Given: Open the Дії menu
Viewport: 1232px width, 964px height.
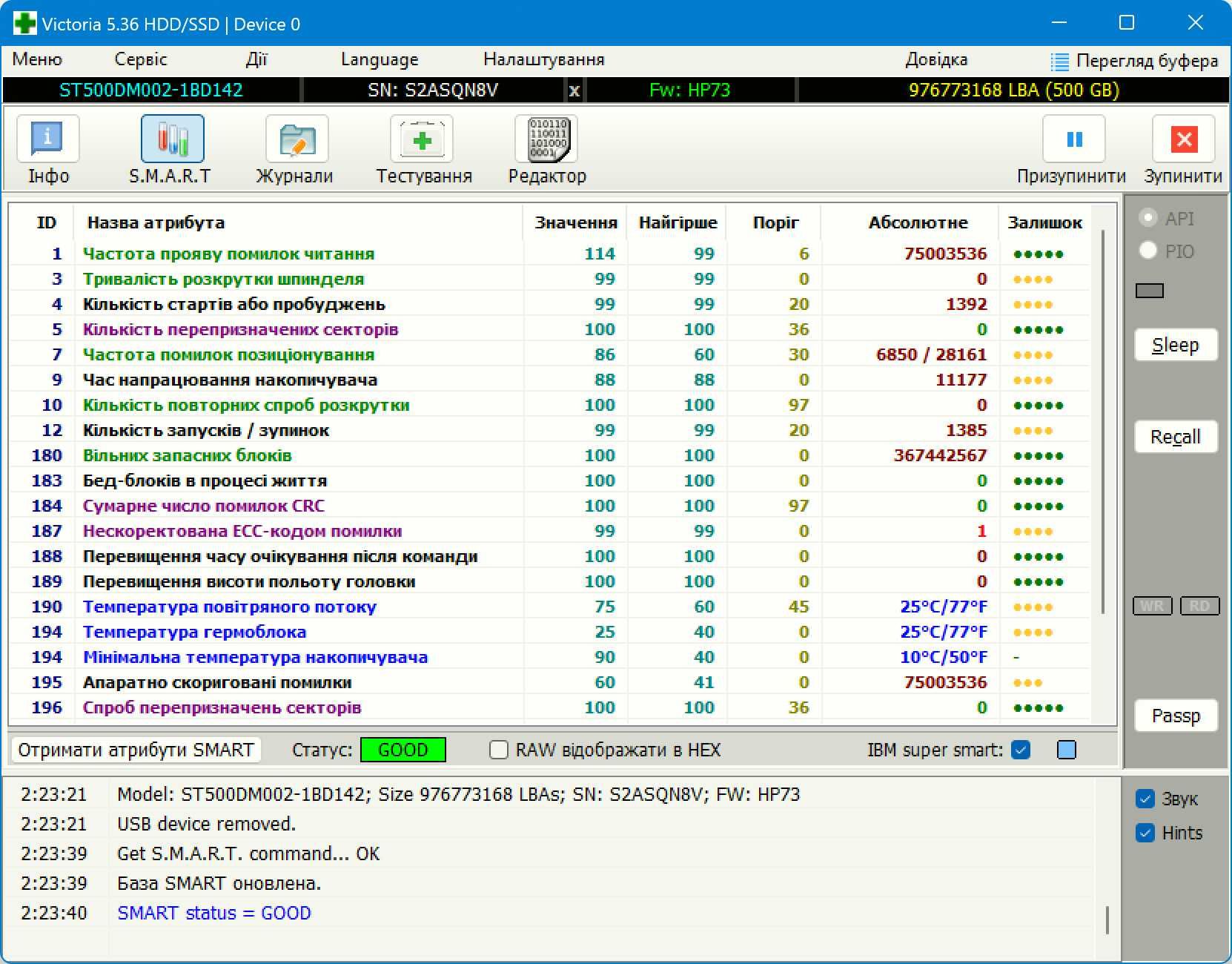Looking at the screenshot, I should coord(256,59).
